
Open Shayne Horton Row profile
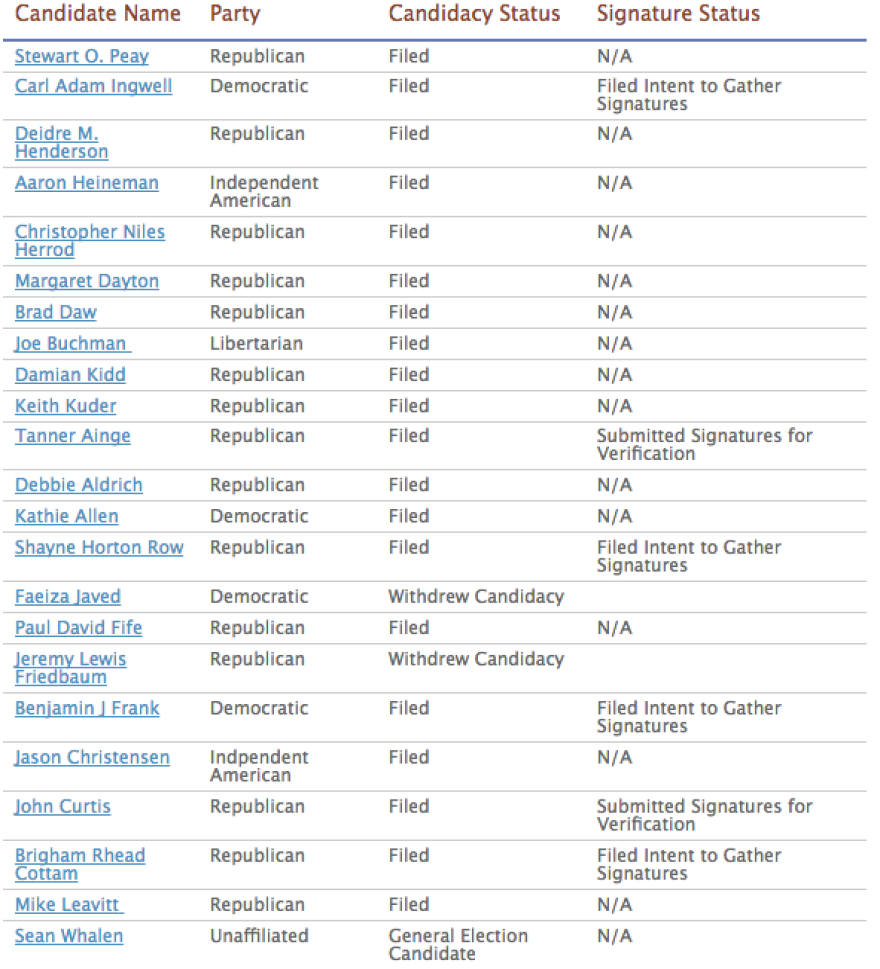[x=99, y=548]
